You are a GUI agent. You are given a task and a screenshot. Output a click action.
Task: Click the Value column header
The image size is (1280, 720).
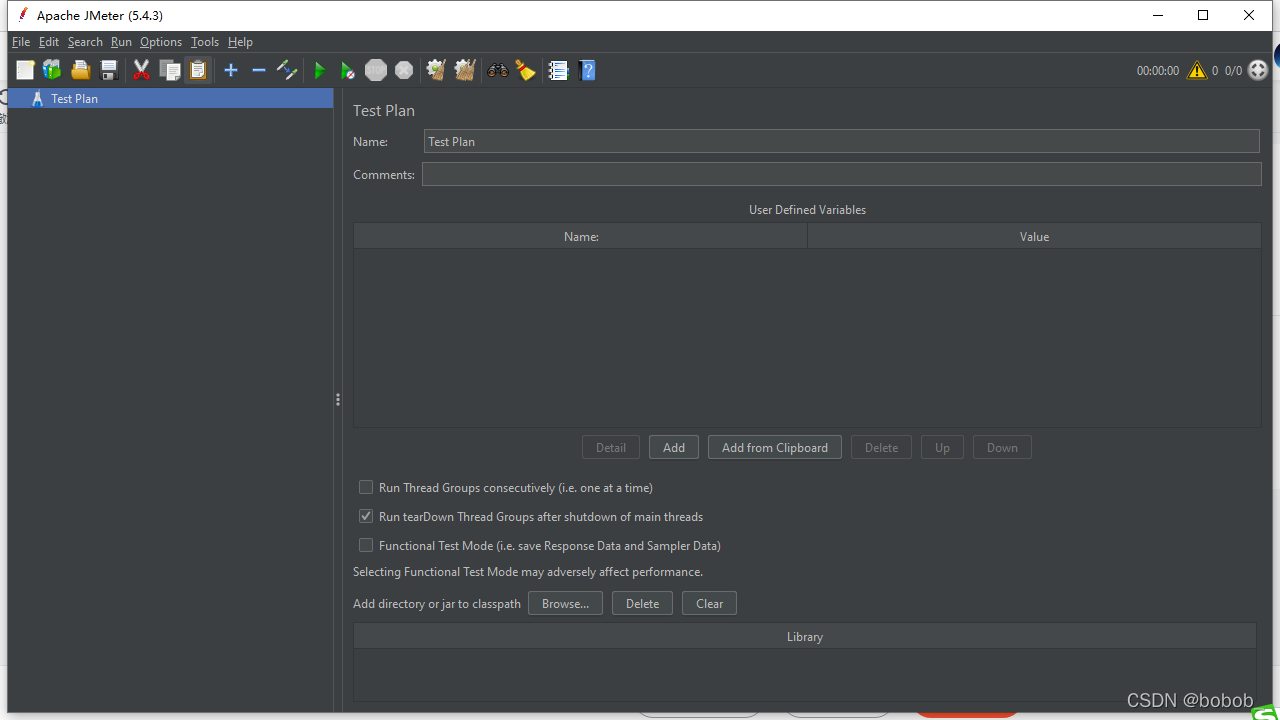tap(1034, 237)
